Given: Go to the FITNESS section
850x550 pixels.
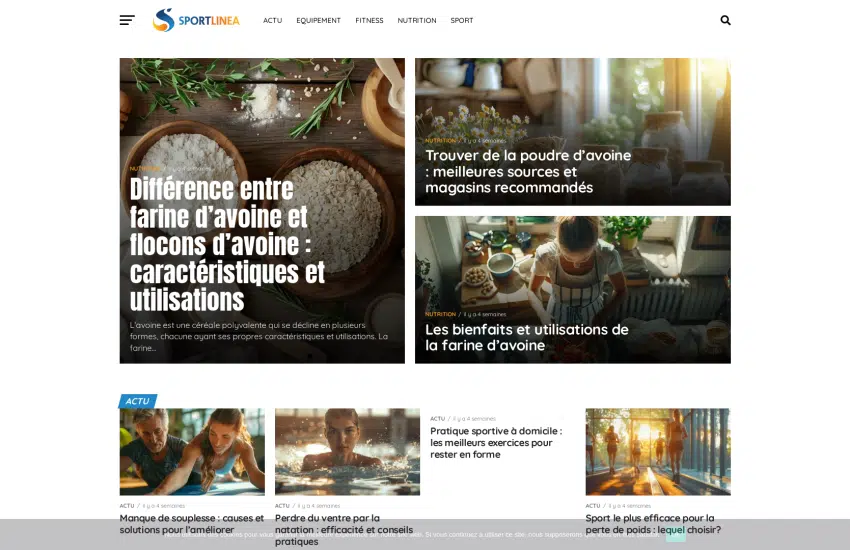Looking at the screenshot, I should click(369, 20).
